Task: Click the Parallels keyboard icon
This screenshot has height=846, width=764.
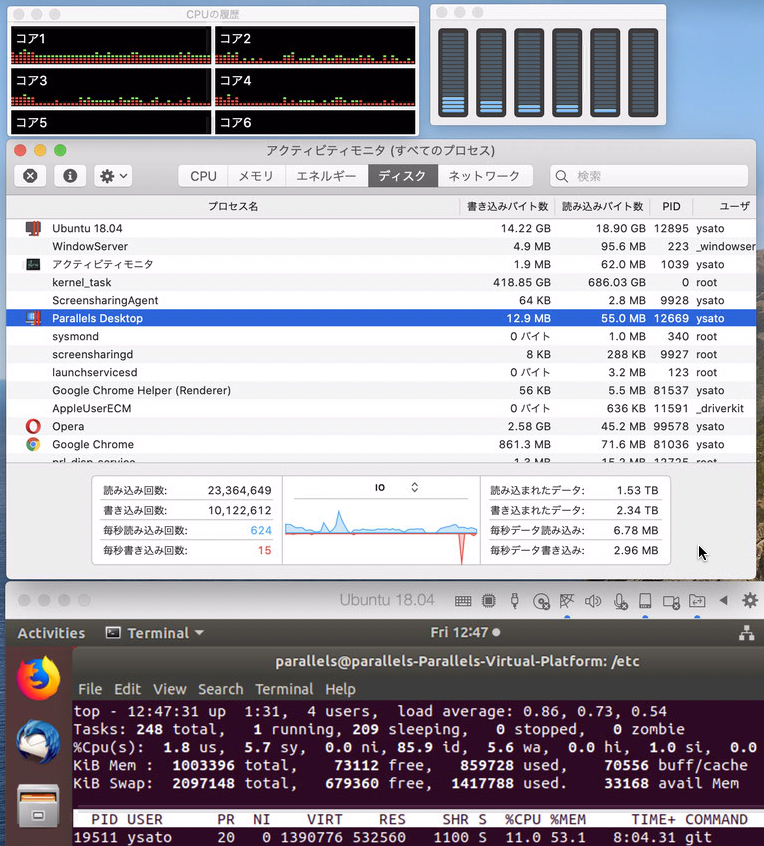Action: click(x=463, y=601)
